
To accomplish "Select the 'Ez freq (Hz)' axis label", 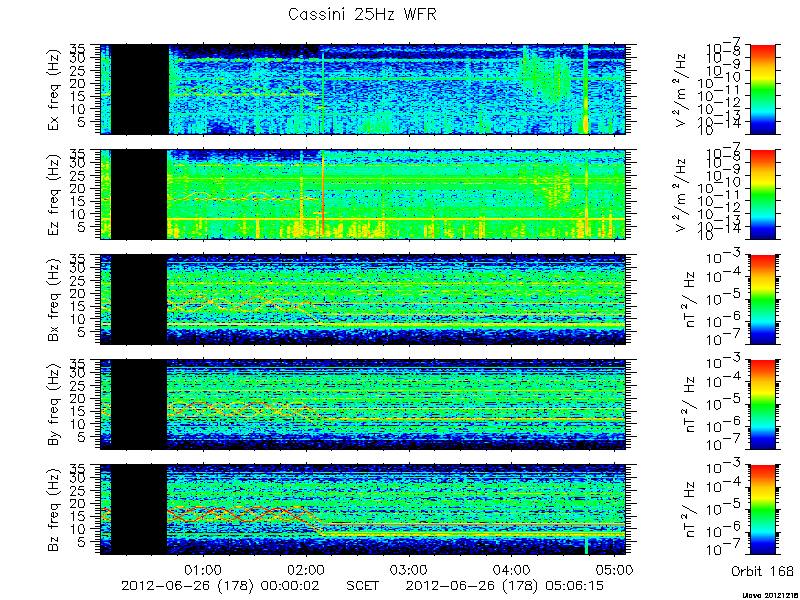I will tap(54, 195).
